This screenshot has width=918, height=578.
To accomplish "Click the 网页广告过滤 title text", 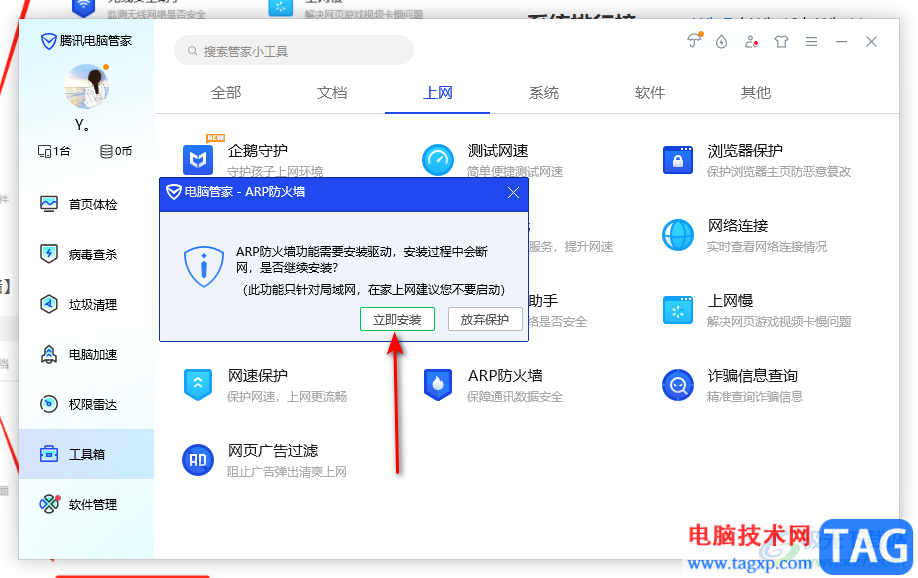I will pos(273,450).
